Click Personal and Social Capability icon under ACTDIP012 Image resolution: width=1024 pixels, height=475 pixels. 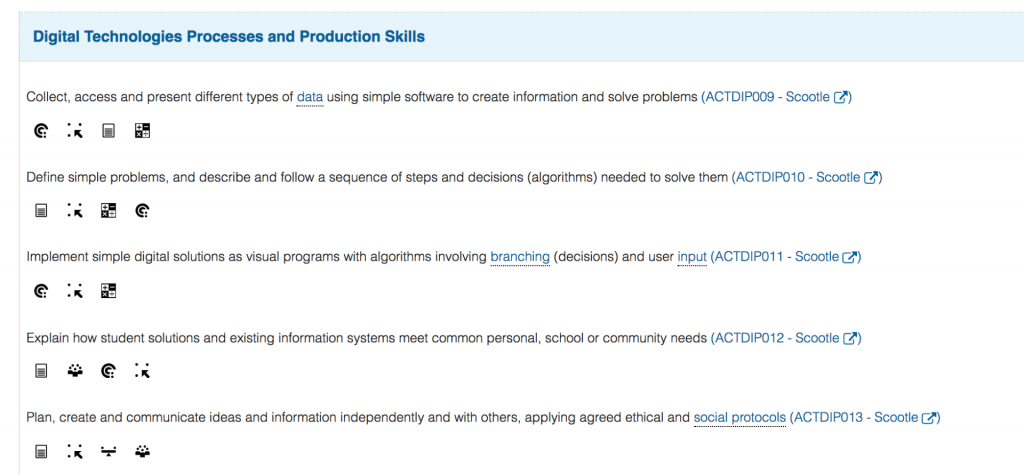75,371
